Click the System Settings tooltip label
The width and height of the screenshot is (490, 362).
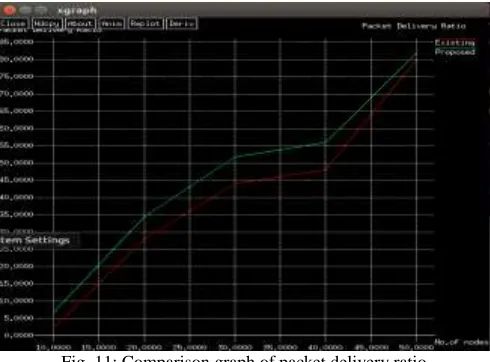35,240
